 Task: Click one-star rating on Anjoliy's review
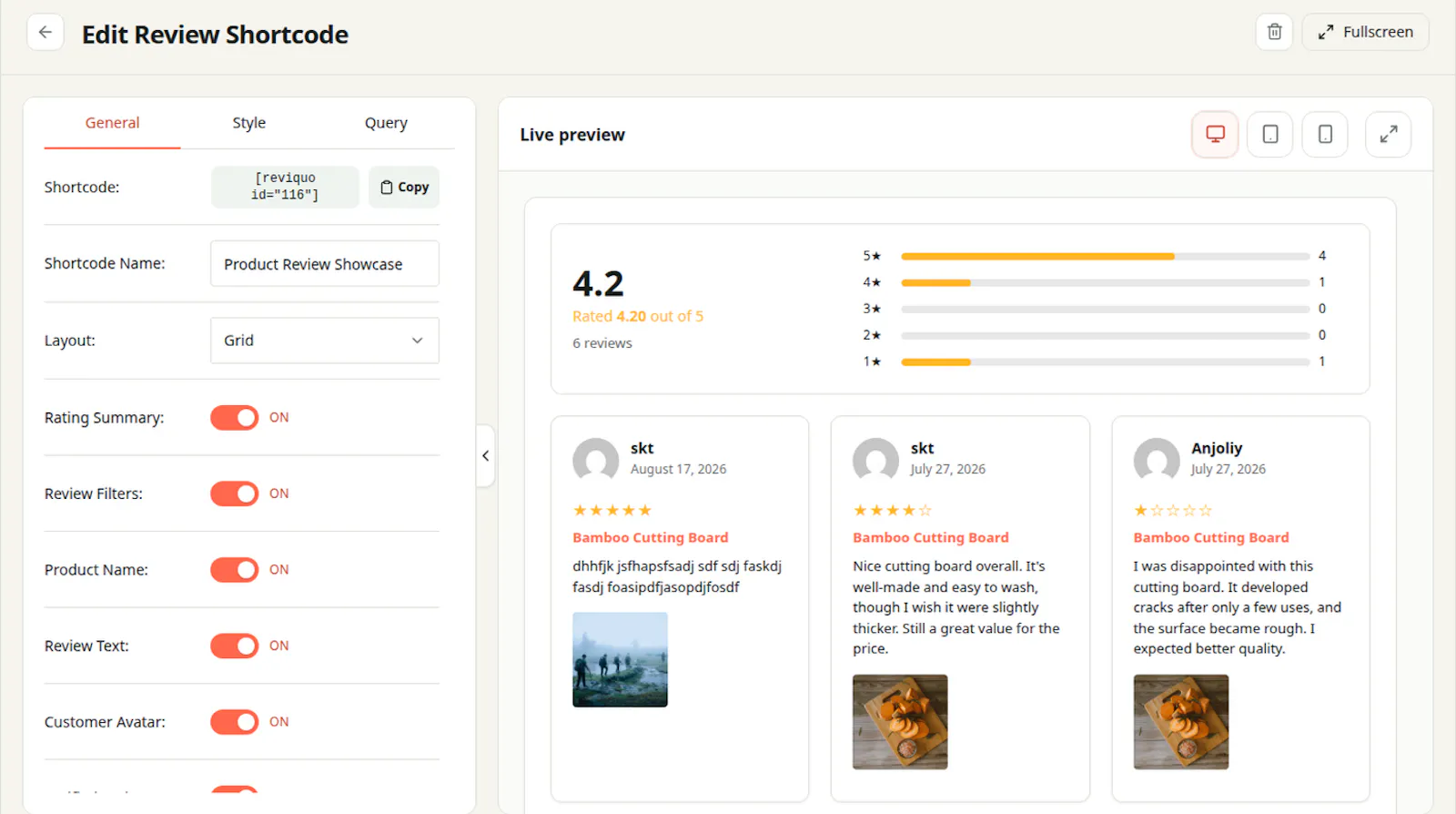1173,511
